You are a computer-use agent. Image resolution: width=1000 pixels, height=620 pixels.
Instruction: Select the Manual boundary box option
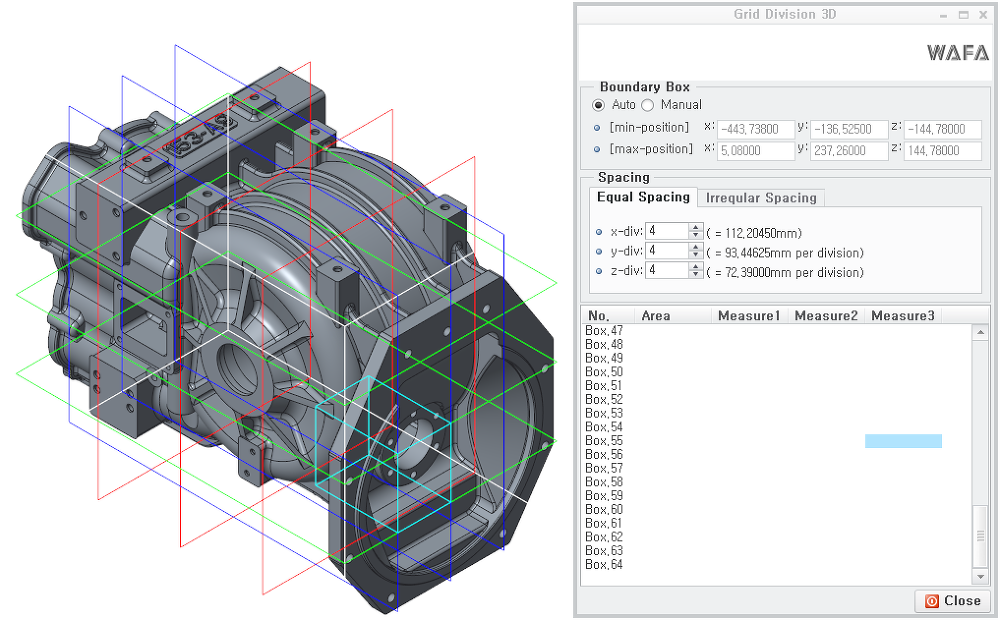click(x=647, y=105)
